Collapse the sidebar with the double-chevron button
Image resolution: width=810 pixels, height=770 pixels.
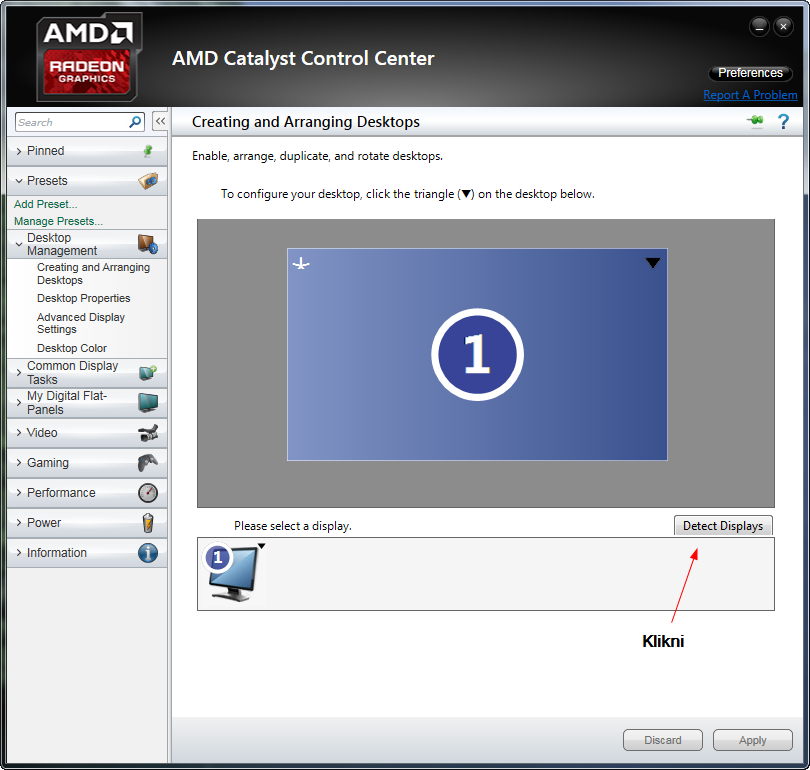[160, 121]
